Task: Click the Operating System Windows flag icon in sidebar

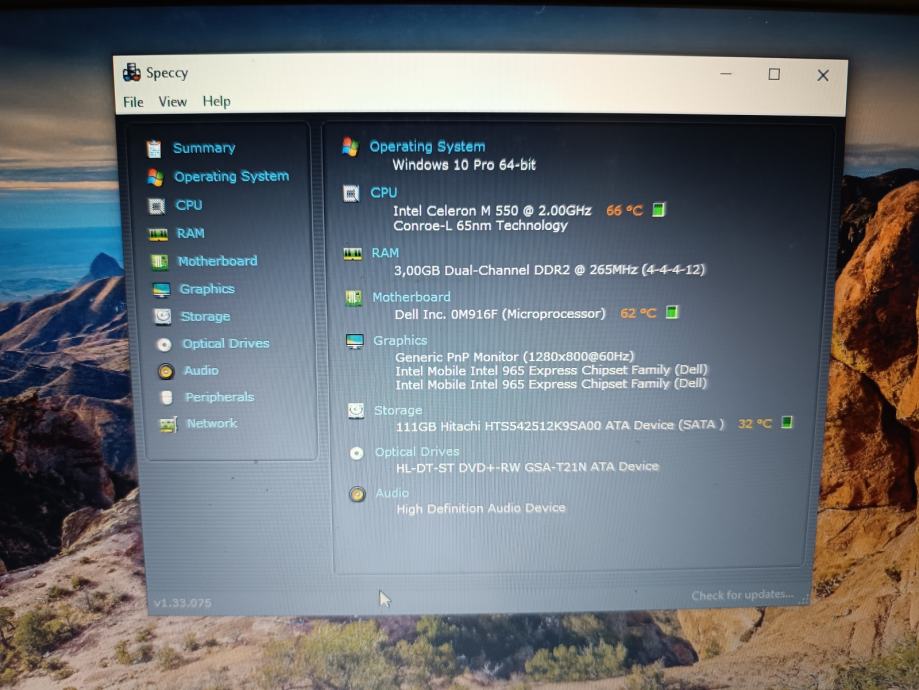Action: pyautogui.click(x=156, y=177)
